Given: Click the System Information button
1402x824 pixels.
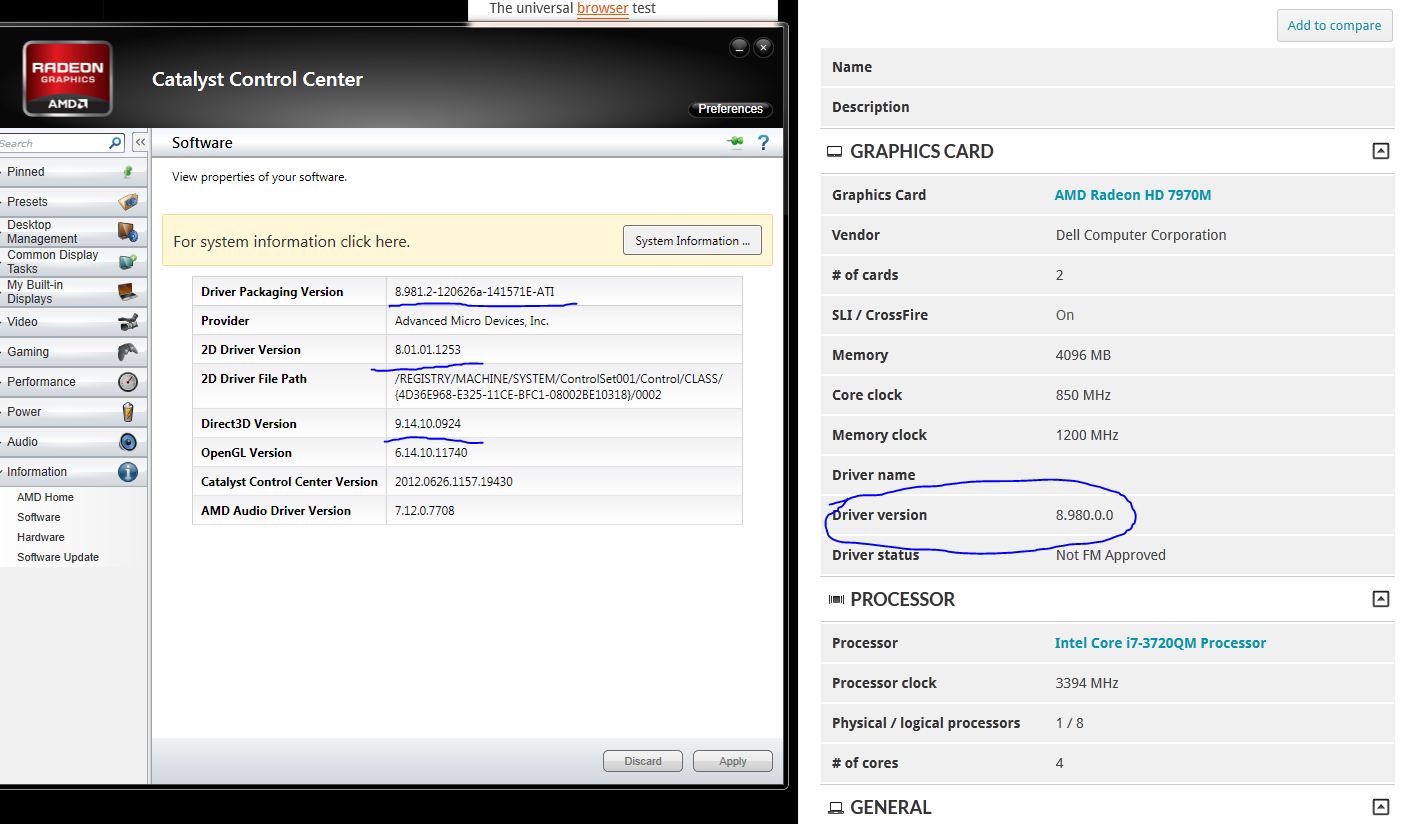Looking at the screenshot, I should [692, 241].
